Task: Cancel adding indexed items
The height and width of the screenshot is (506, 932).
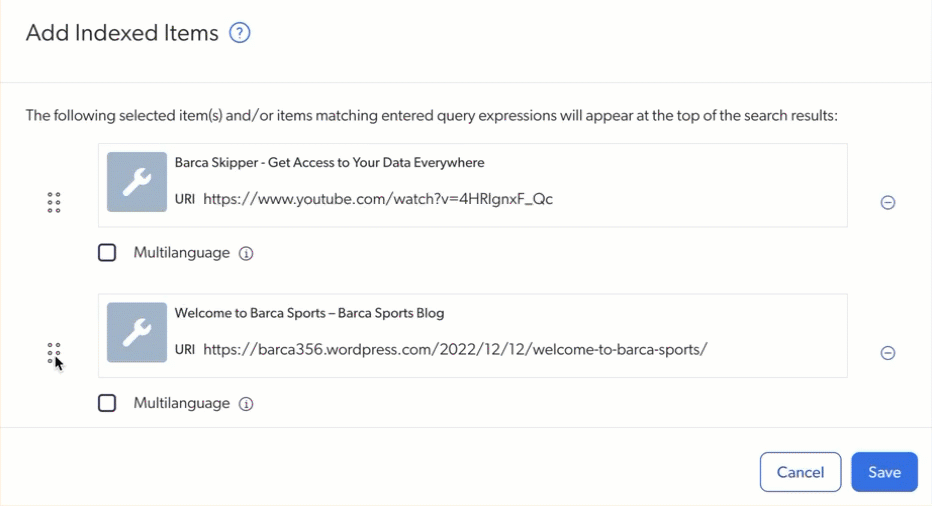Action: [800, 472]
